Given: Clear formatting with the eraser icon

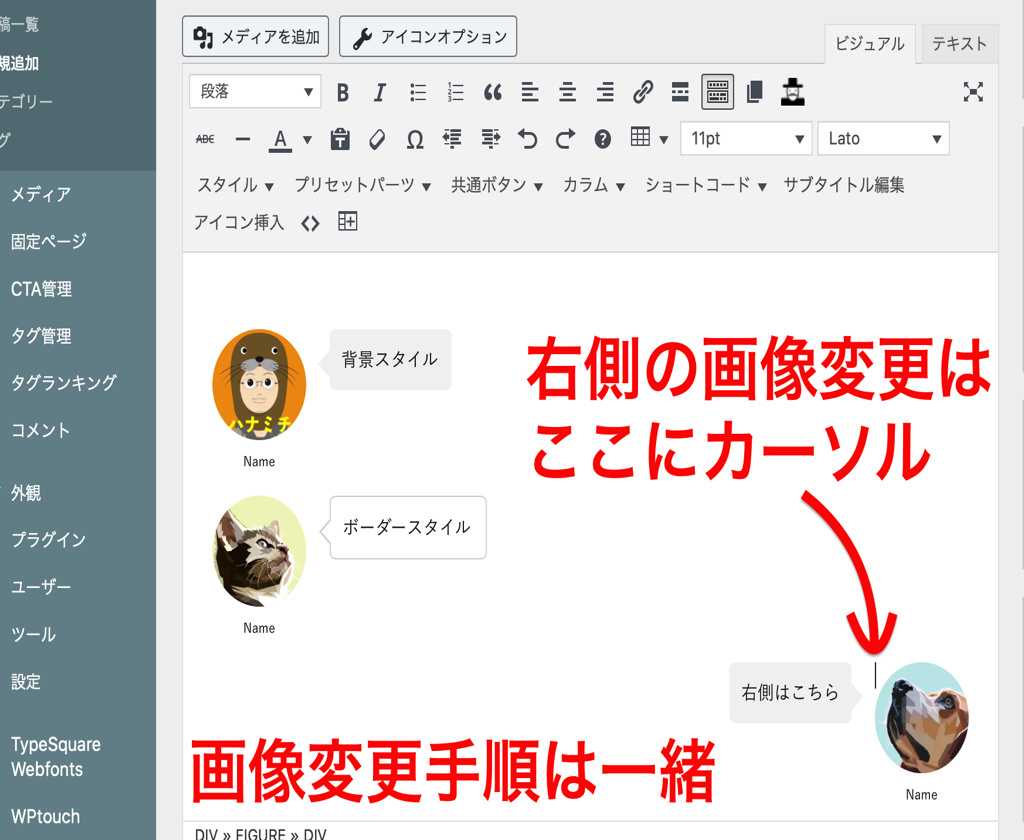Looking at the screenshot, I should click(x=377, y=139).
